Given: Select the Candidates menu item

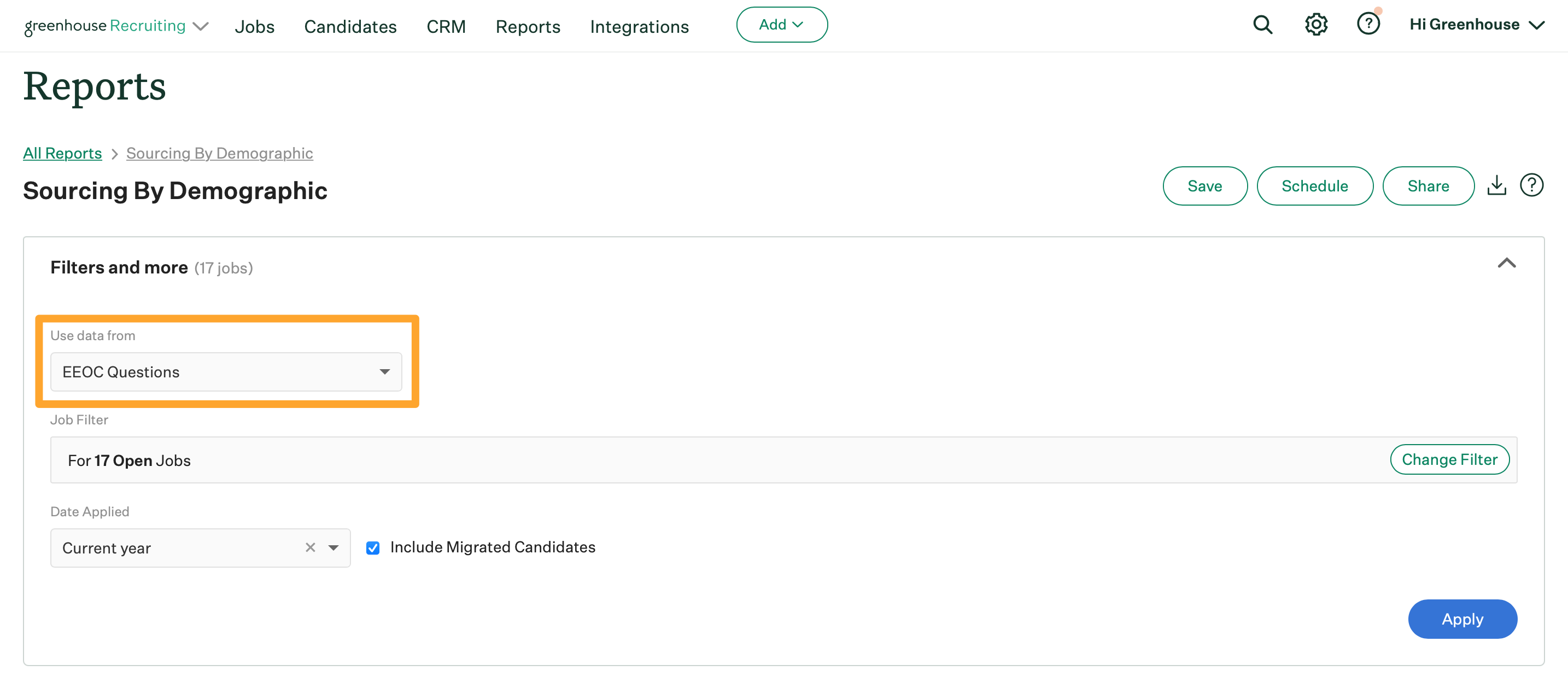Looking at the screenshot, I should pyautogui.click(x=350, y=25).
